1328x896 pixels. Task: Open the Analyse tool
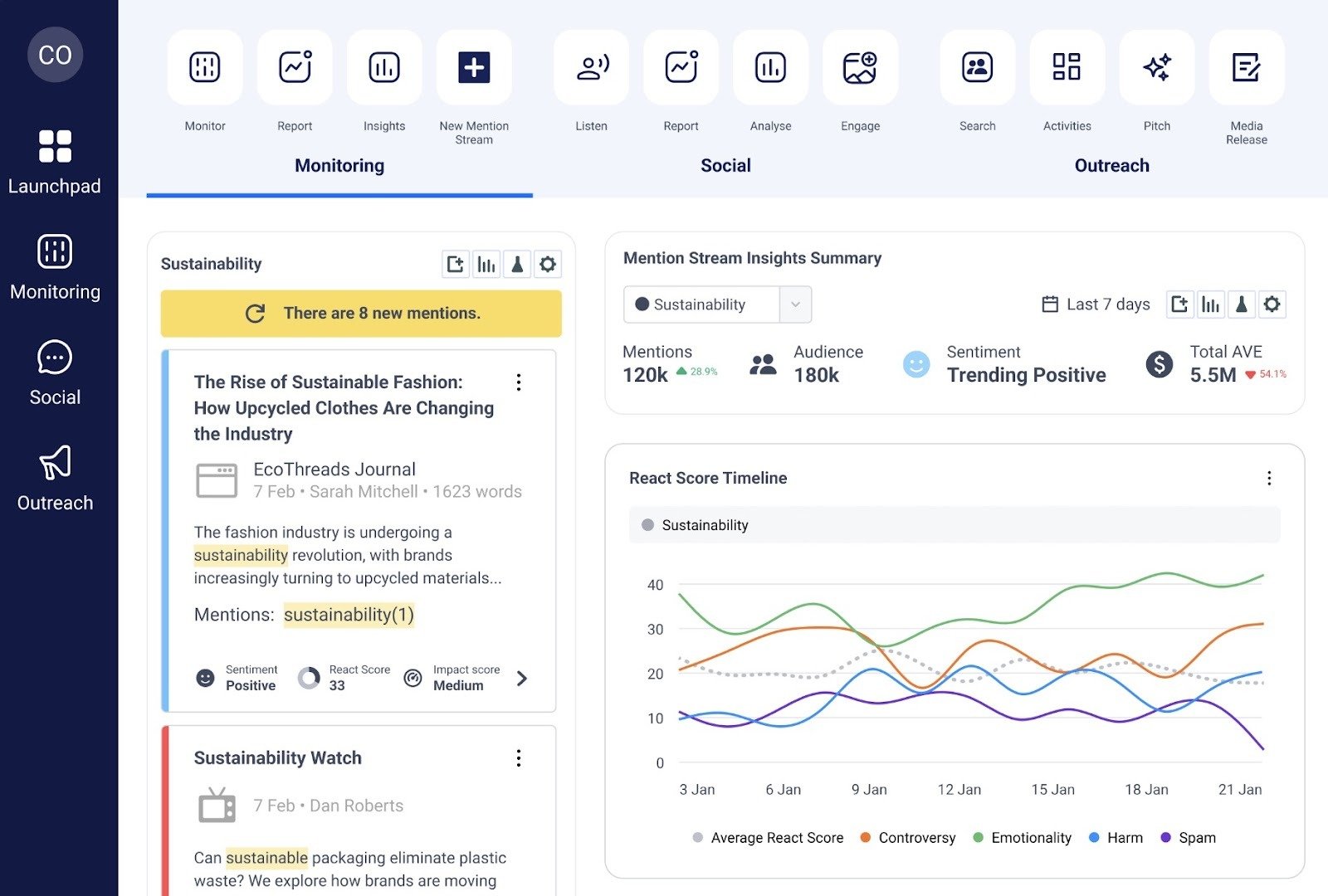[769, 68]
